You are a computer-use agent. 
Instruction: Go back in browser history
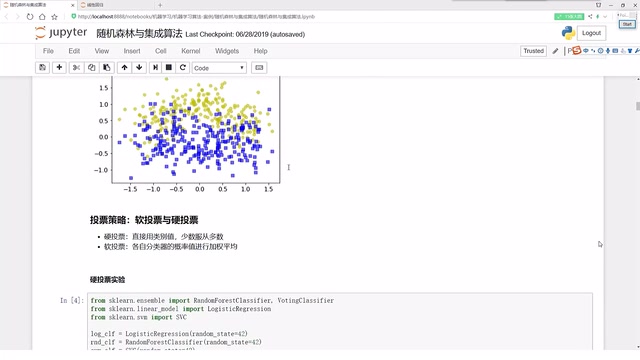pyautogui.click(x=7, y=17)
